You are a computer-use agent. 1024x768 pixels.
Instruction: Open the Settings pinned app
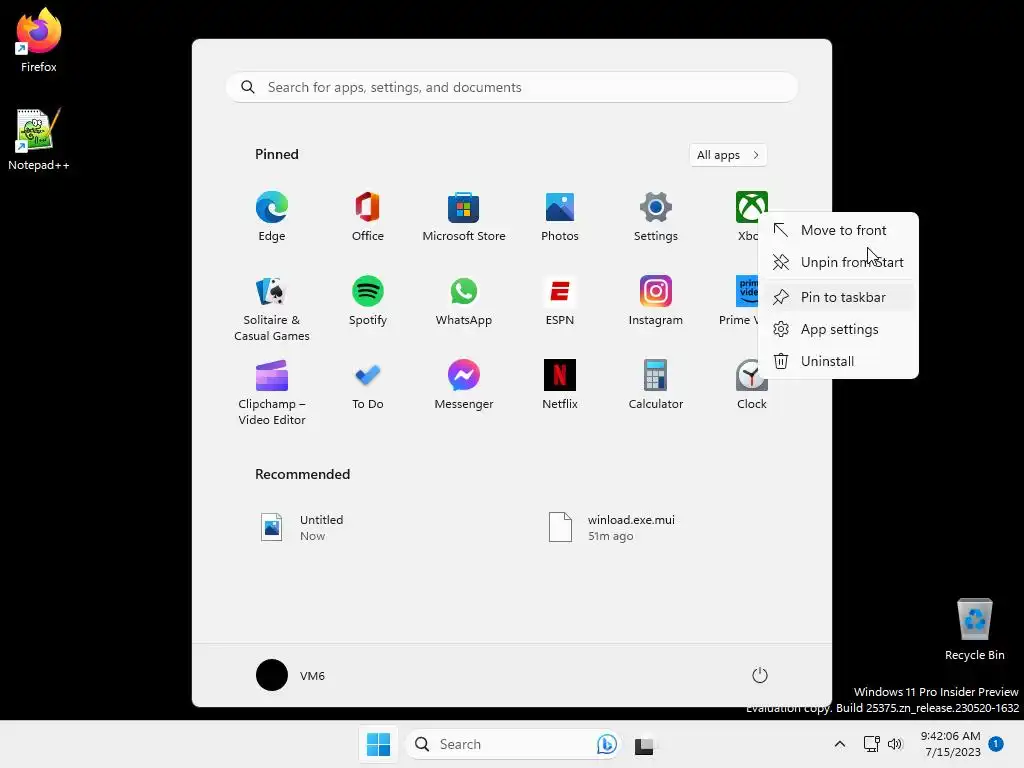pos(656,217)
